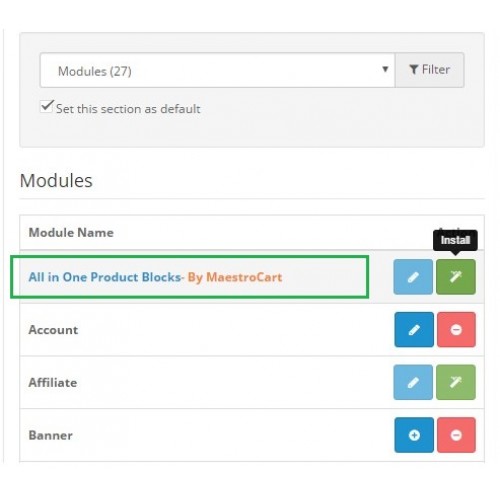
Task: Click the Filter button
Action: 430,70
